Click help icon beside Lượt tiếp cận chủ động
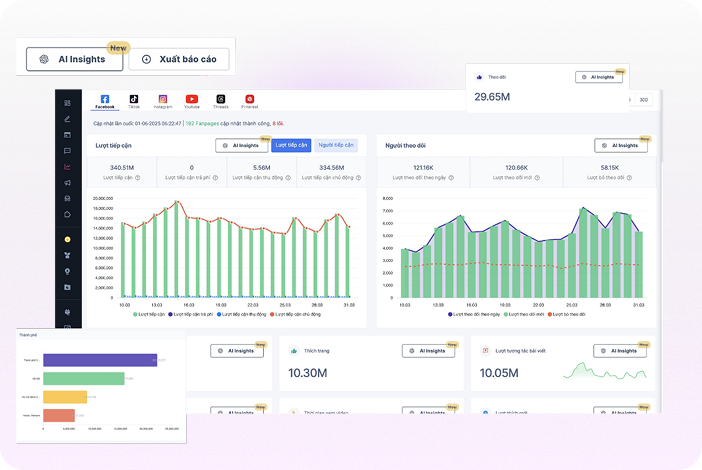 pos(358,178)
